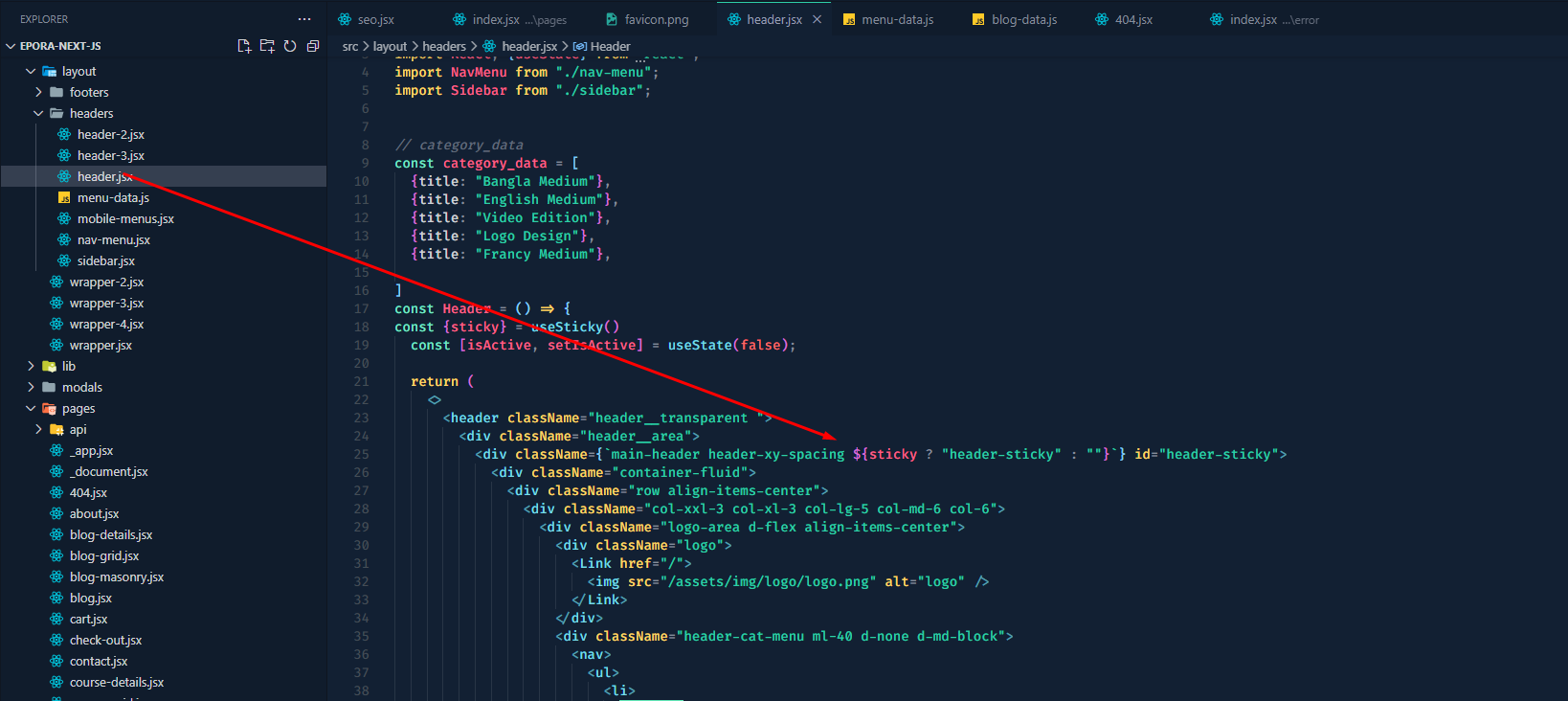Expand the modals folder
The image size is (1568, 701).
[31, 387]
